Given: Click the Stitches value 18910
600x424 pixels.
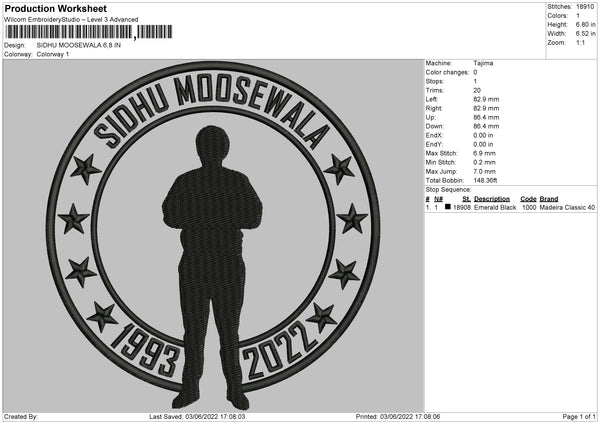Looking at the screenshot, I should point(585,7).
